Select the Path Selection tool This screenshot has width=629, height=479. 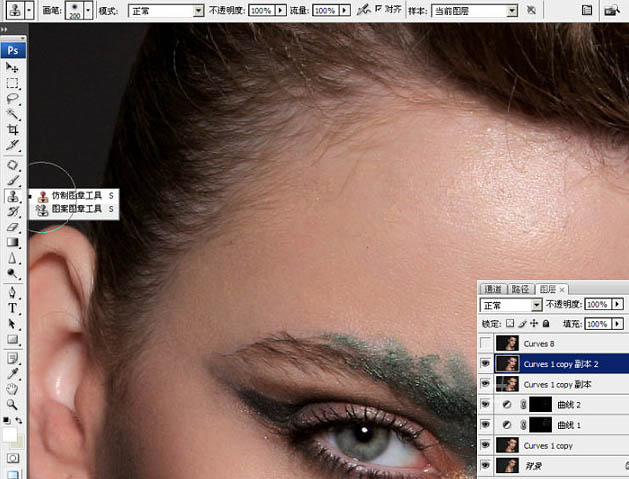(x=12, y=324)
